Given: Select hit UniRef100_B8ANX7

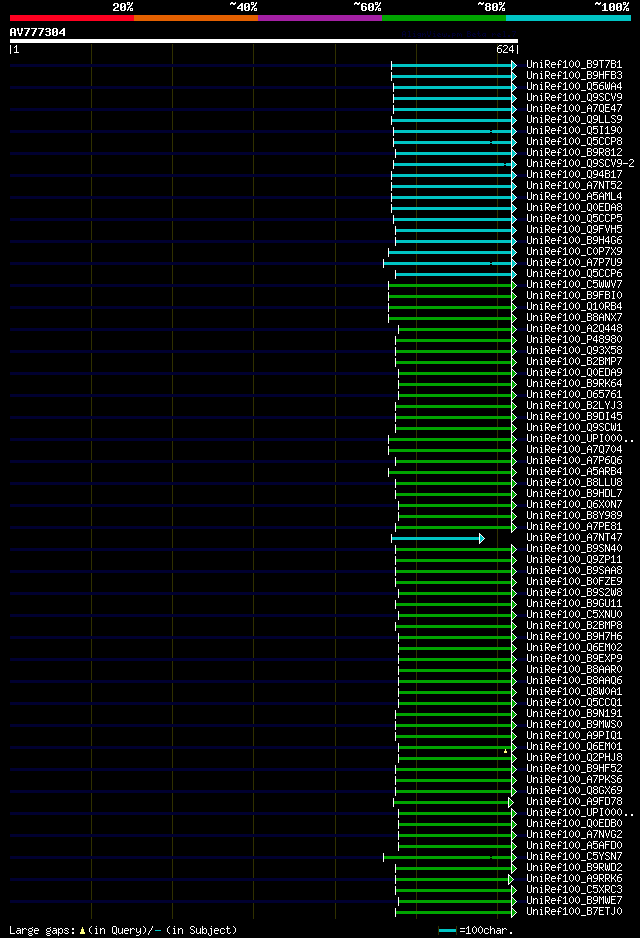Looking at the screenshot, I should tap(574, 318).
